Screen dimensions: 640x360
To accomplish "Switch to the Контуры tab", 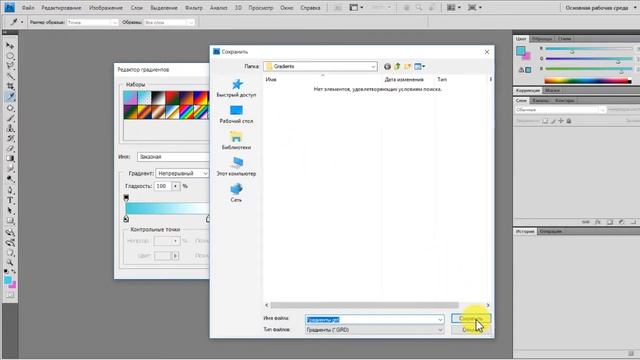I will pyautogui.click(x=565, y=100).
